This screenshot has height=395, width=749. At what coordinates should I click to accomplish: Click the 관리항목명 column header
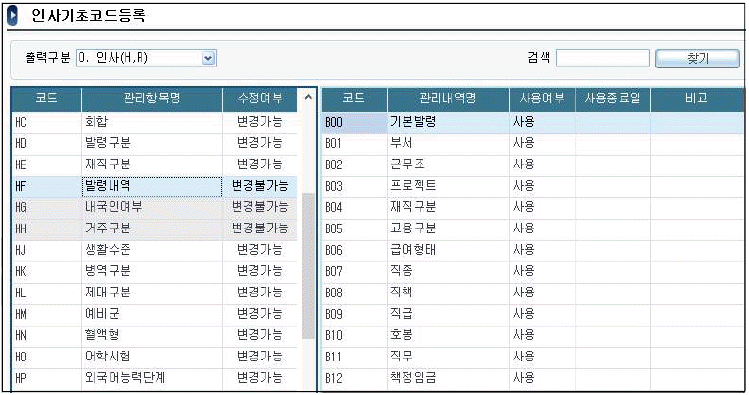[x=152, y=98]
